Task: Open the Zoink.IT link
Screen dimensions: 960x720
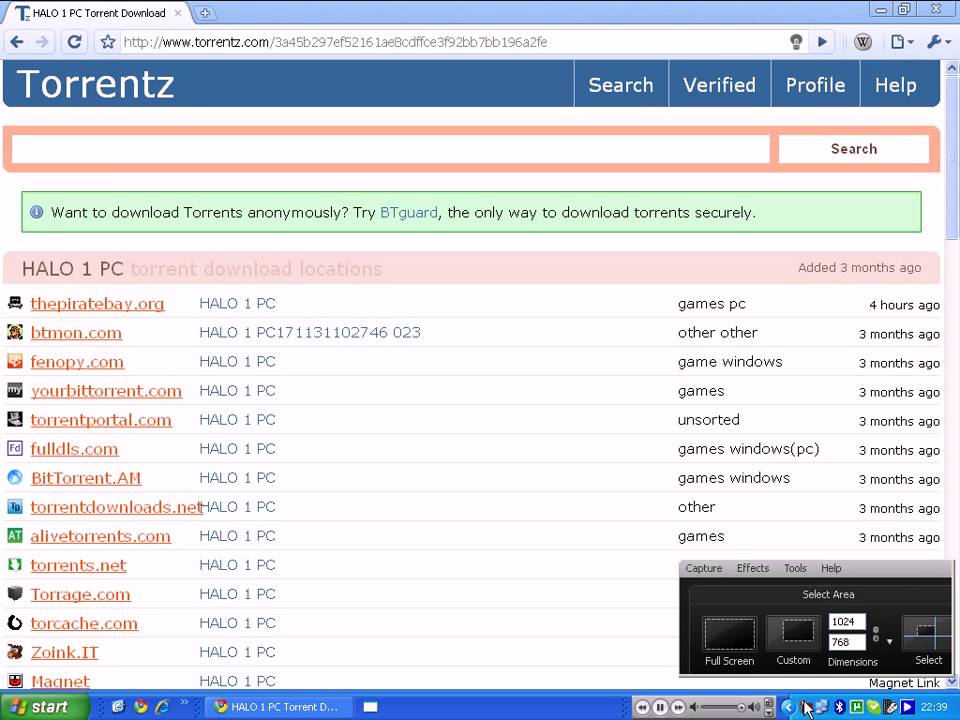Action: pyautogui.click(x=64, y=653)
